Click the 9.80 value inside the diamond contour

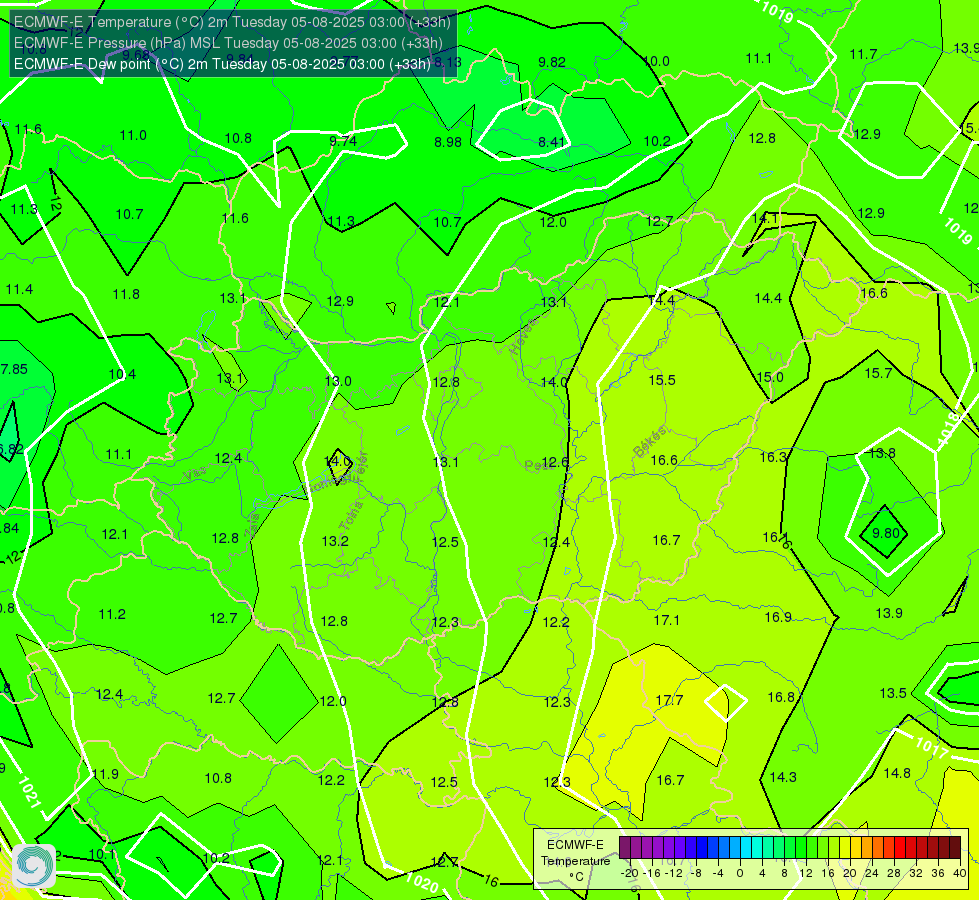click(885, 533)
